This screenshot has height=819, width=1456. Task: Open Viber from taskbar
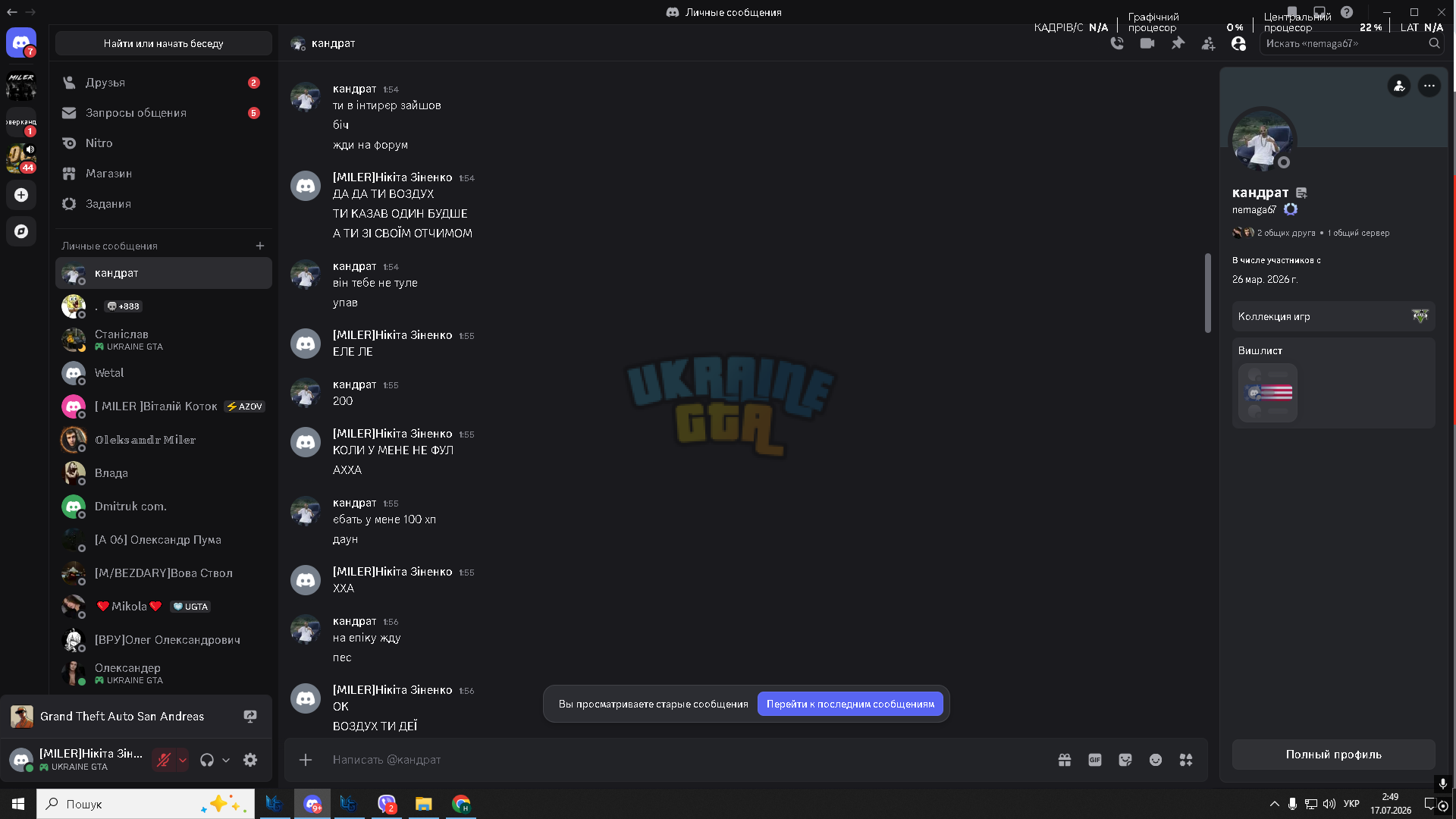387,804
